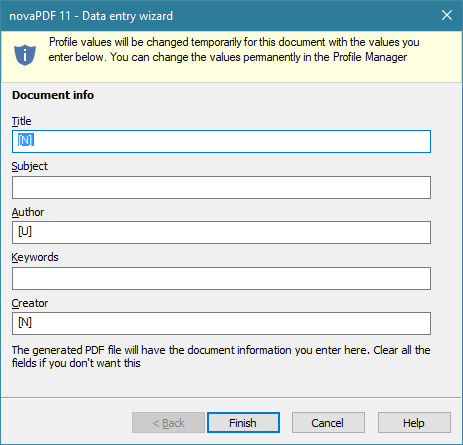Click the 'Profile values will be changed' notice
The width and height of the screenshot is (463, 445).
click(x=234, y=50)
